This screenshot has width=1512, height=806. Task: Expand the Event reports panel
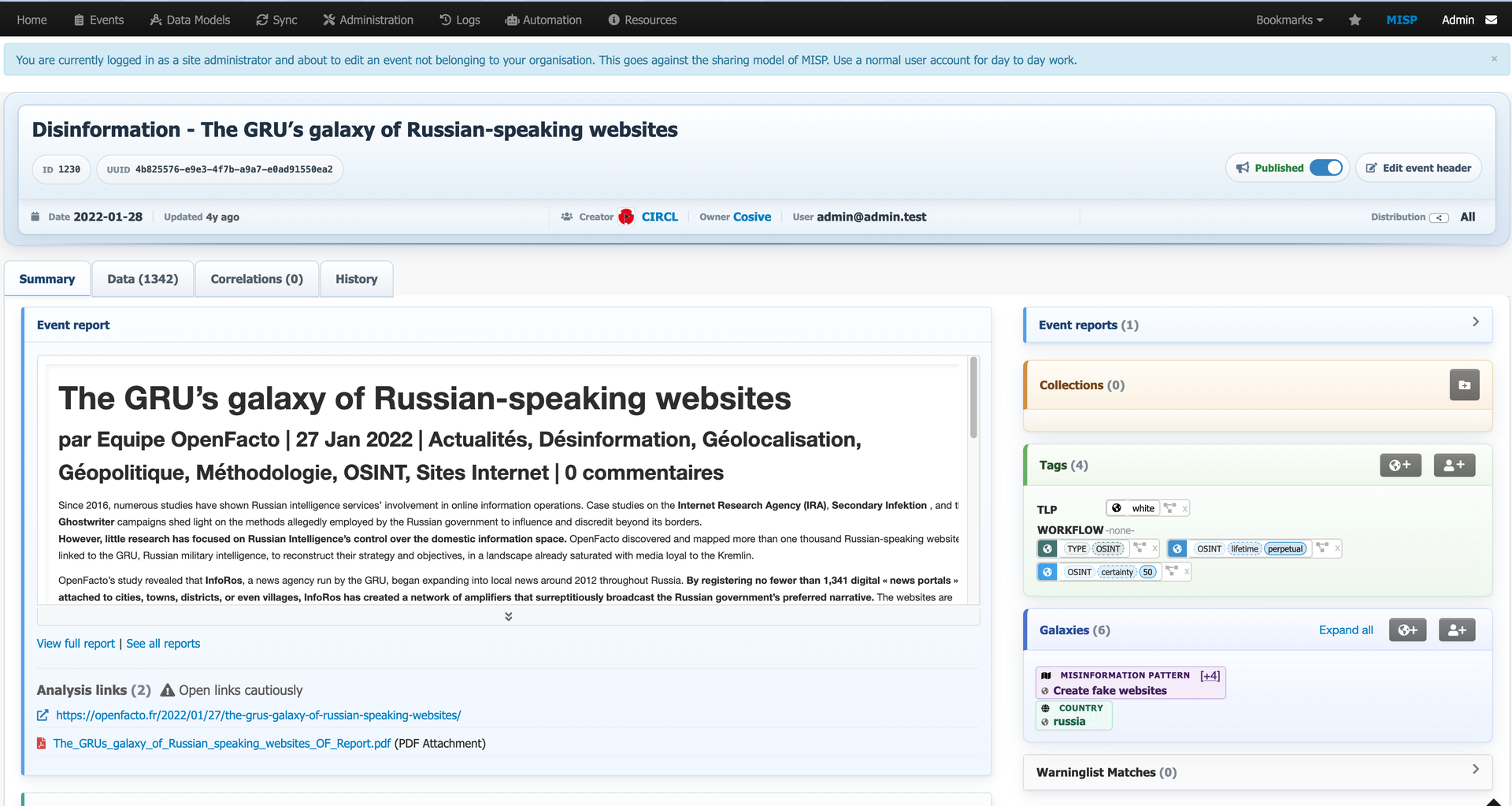click(1476, 322)
